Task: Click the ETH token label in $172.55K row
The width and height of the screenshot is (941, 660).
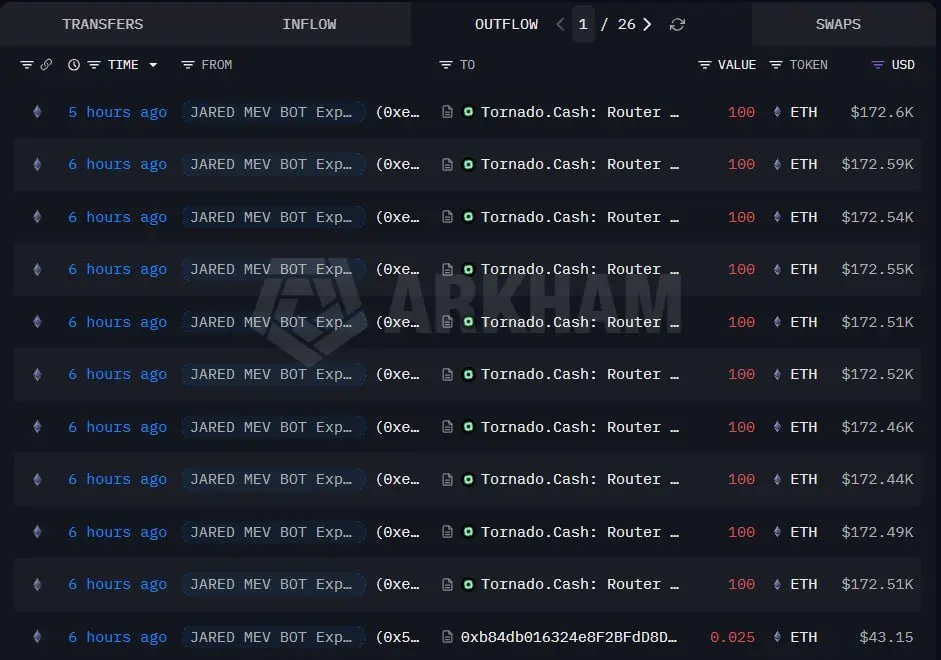Action: click(x=804, y=269)
